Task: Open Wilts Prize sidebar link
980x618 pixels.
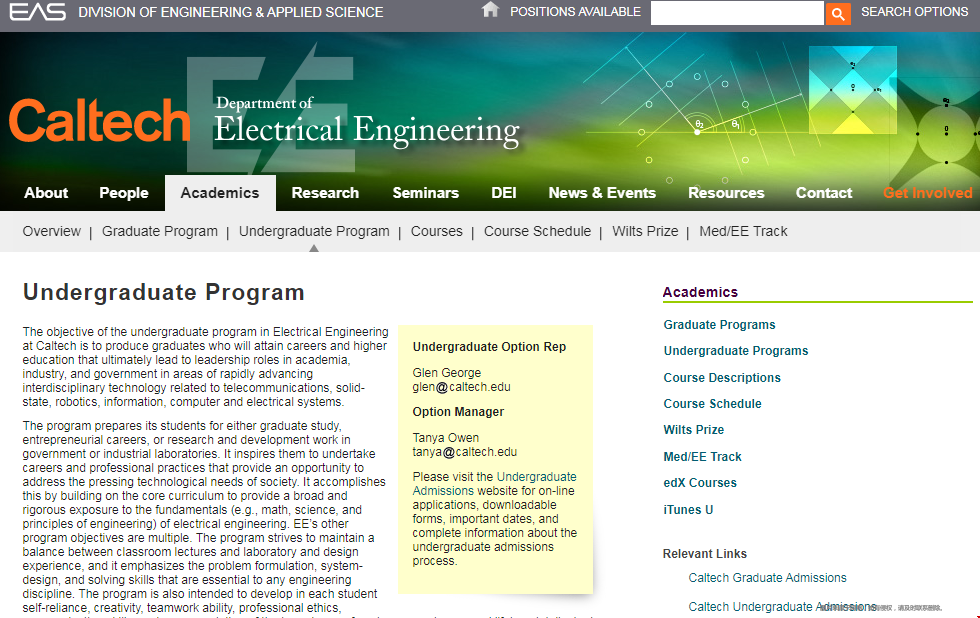Action: [x=694, y=430]
